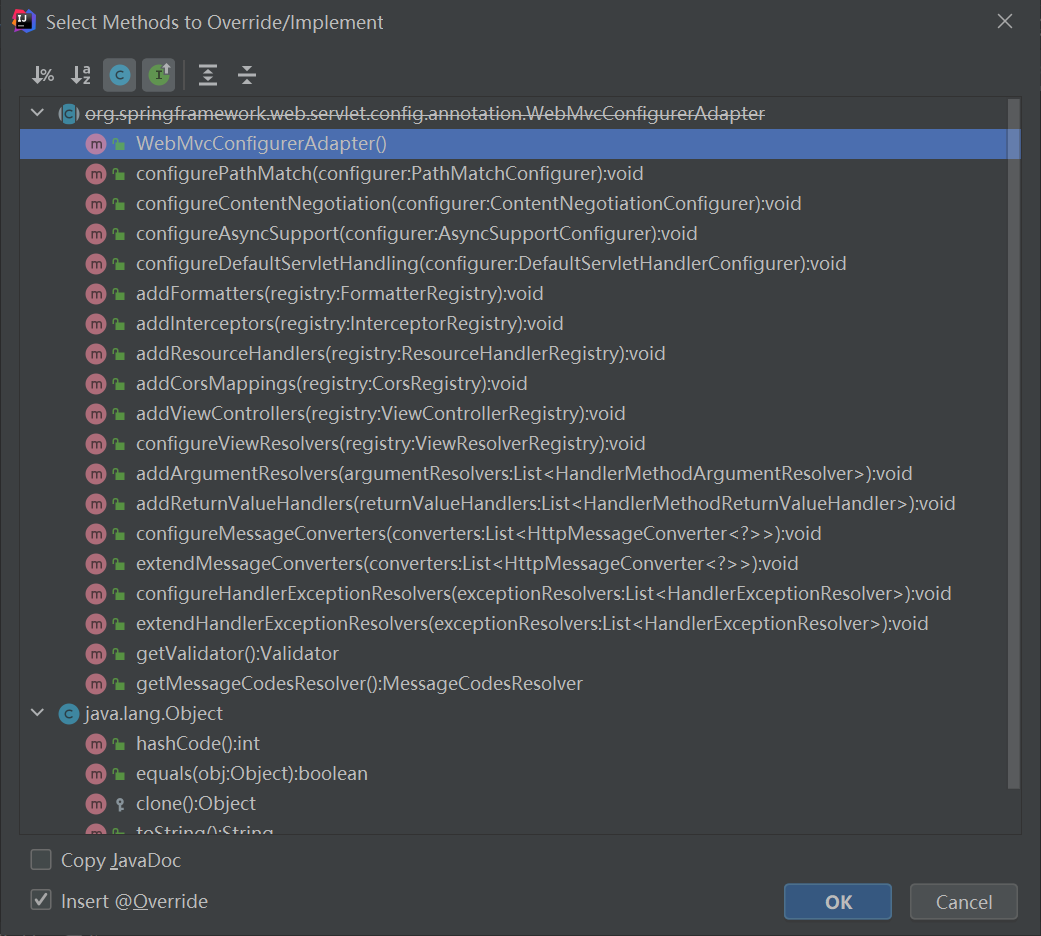1041x936 pixels.
Task: Sort methods alphabetically
Action: 81,75
